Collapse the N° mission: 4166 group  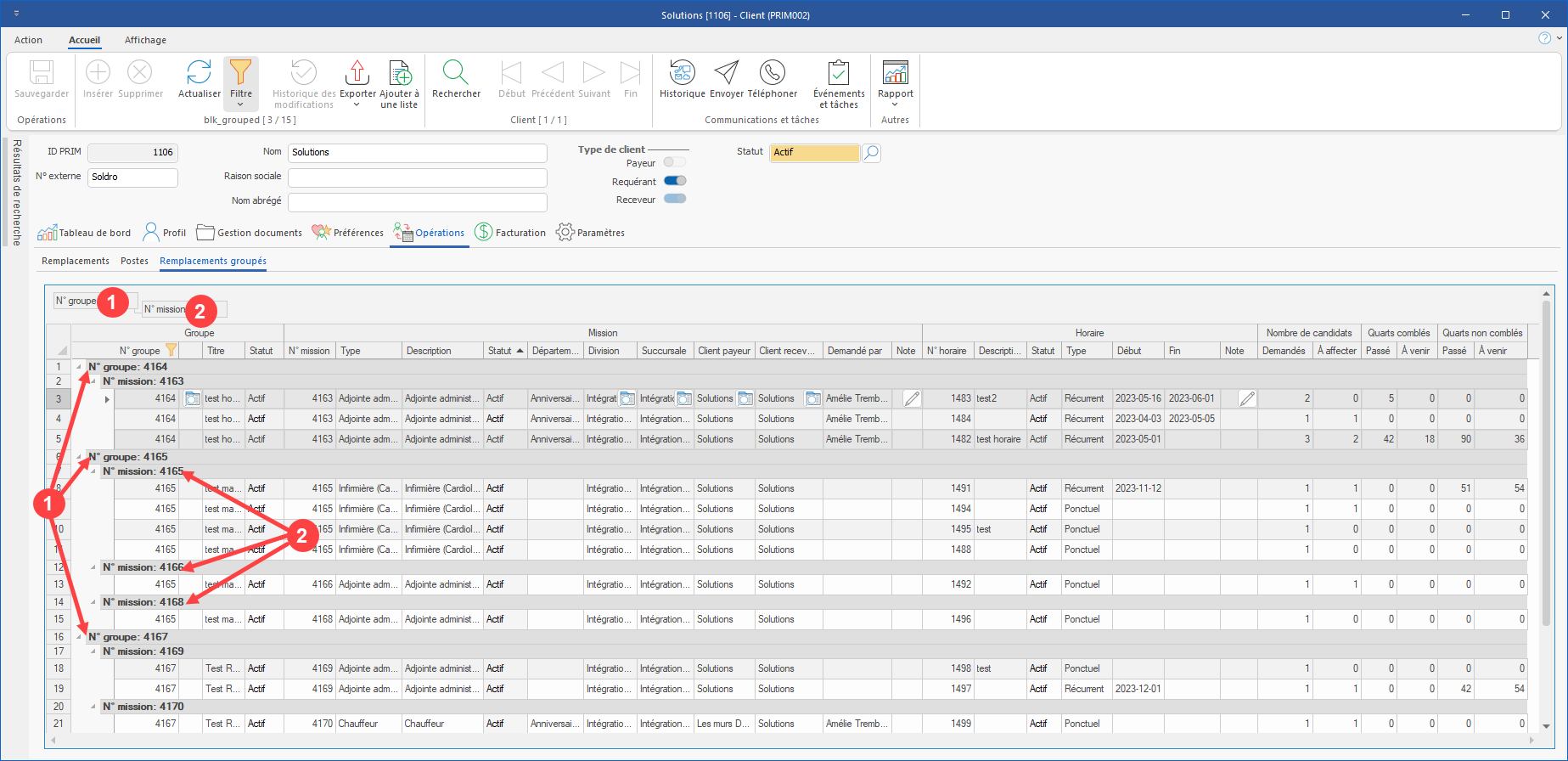coord(93,567)
